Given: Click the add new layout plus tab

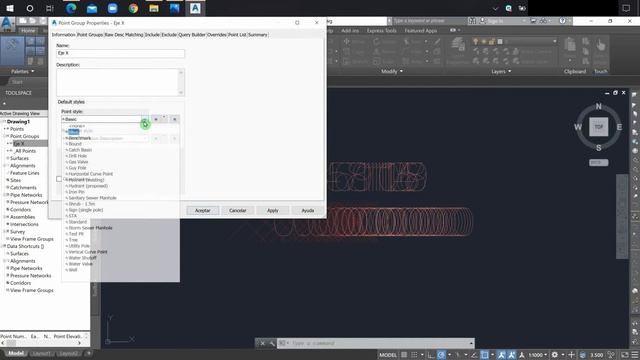Looking at the screenshot, I should (88, 353).
